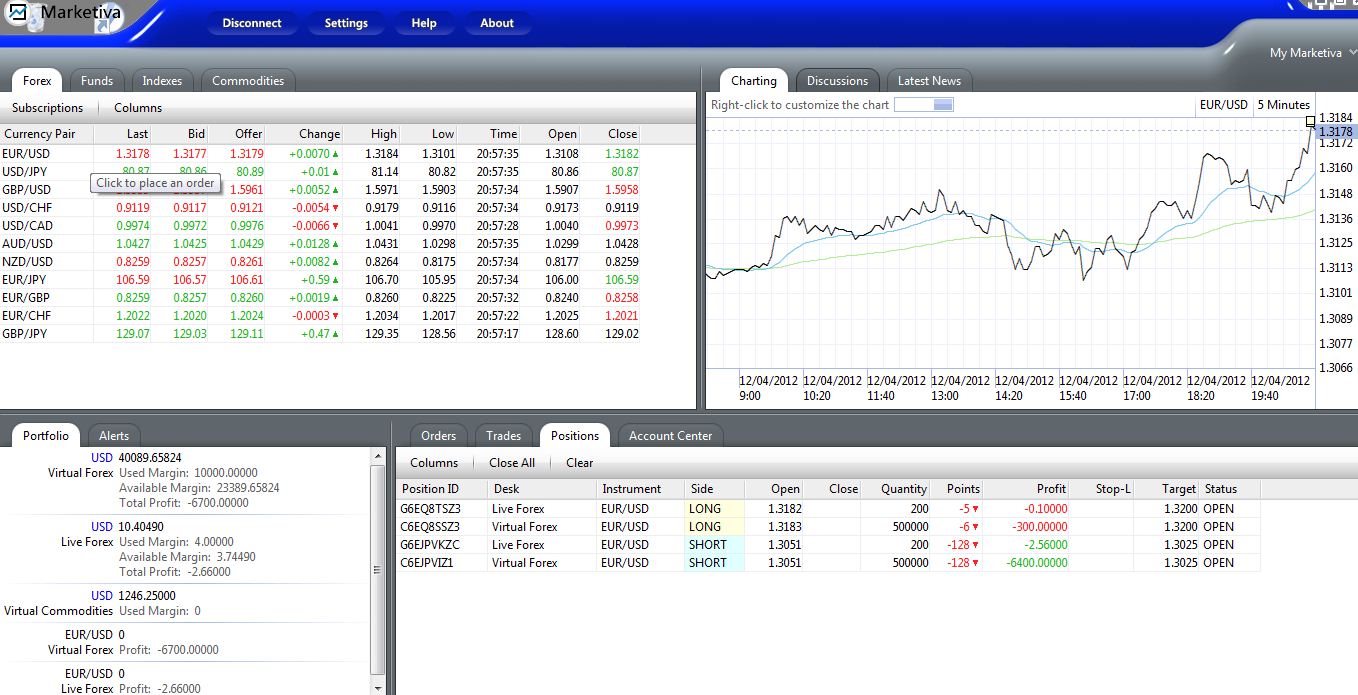Sort positions by the Profit header

click(x=1025, y=489)
